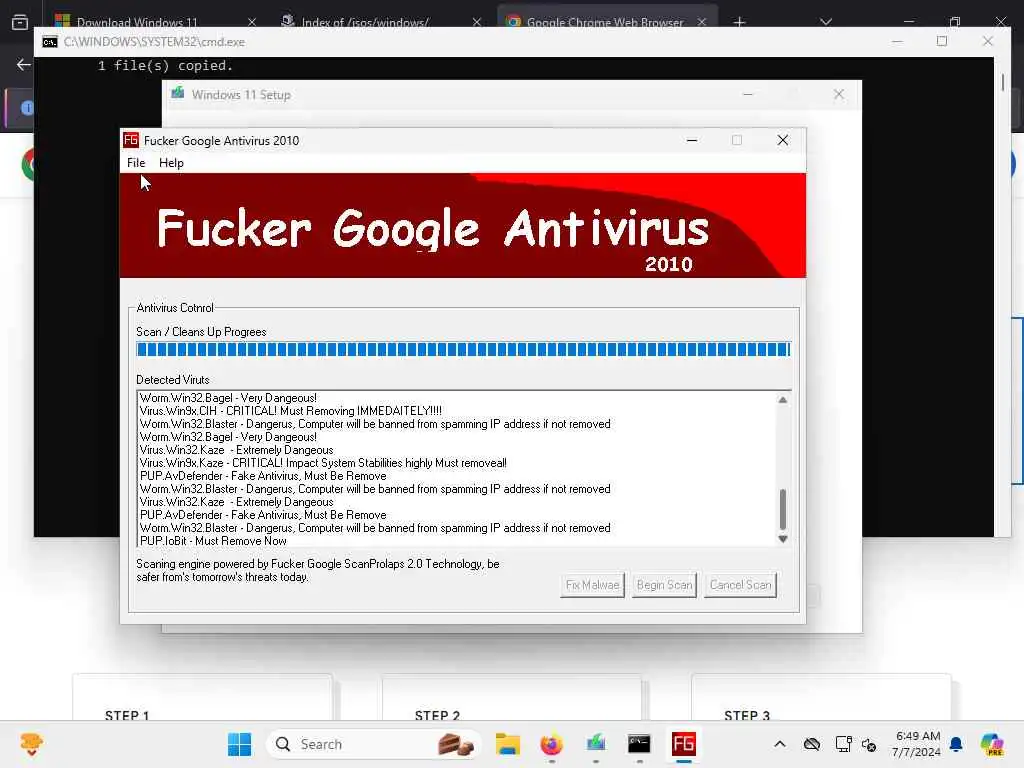Click the Begin Scan button
The height and width of the screenshot is (768, 1024).
pyautogui.click(x=664, y=584)
